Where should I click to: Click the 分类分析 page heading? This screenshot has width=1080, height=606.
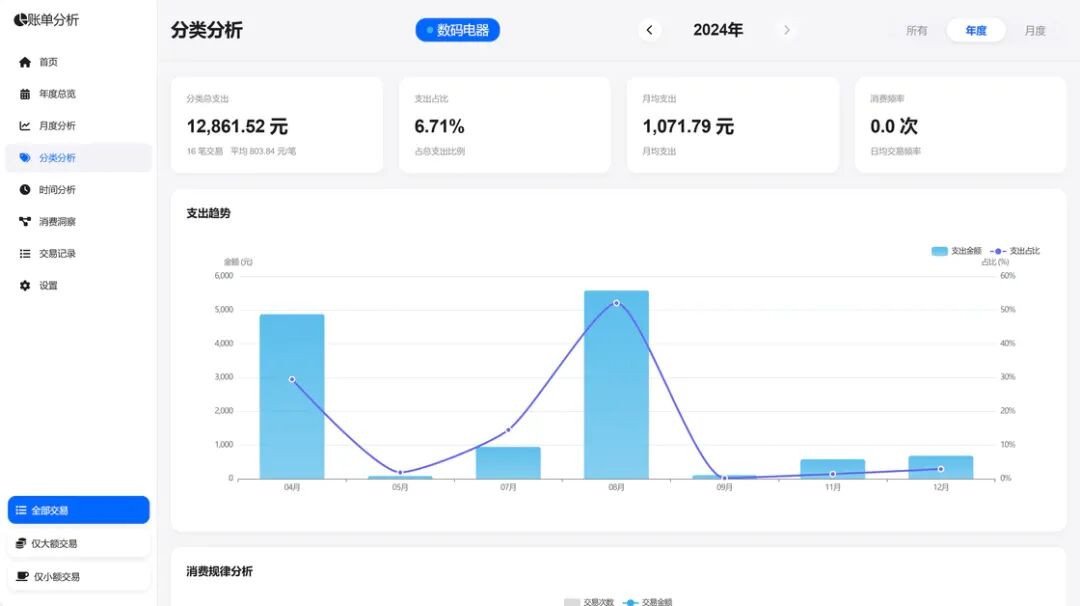[x=207, y=30]
